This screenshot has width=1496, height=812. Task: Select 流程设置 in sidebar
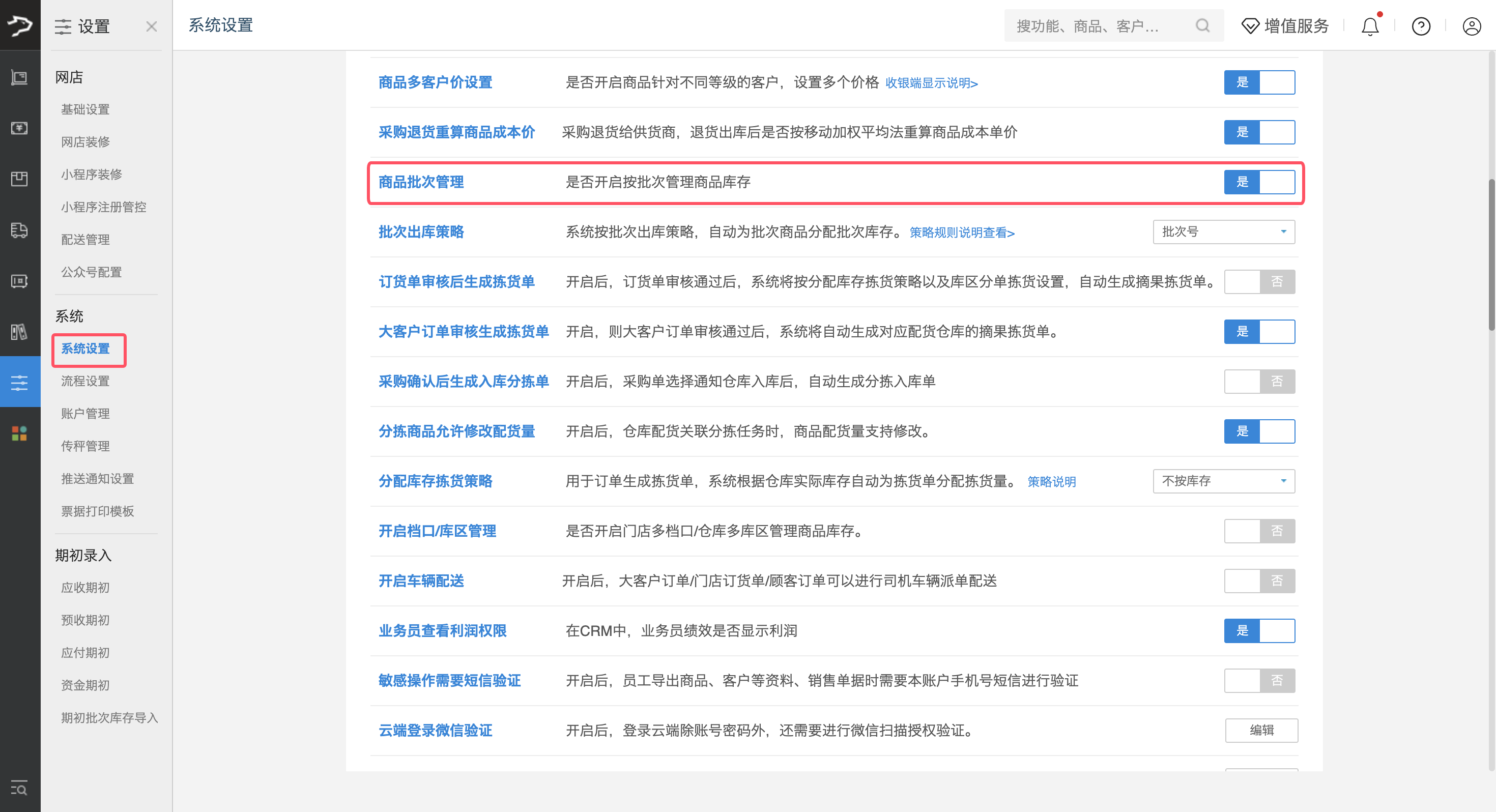point(85,381)
